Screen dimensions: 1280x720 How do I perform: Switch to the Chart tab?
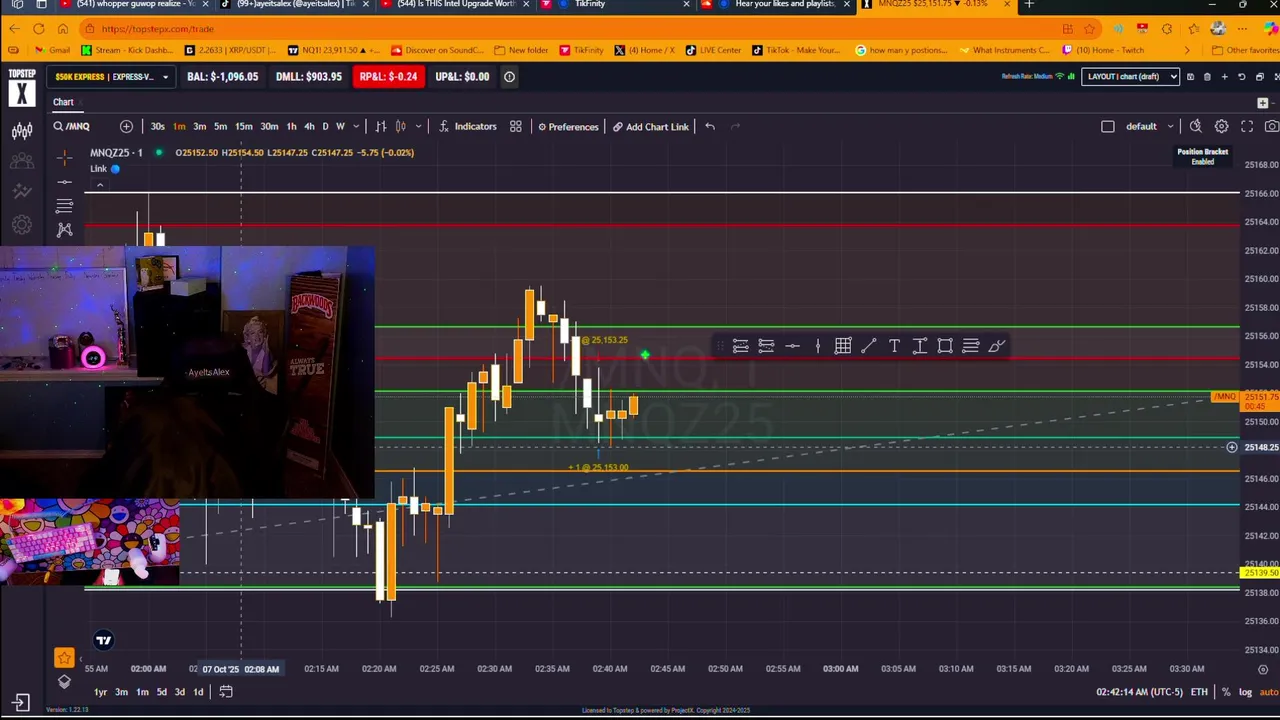(63, 102)
